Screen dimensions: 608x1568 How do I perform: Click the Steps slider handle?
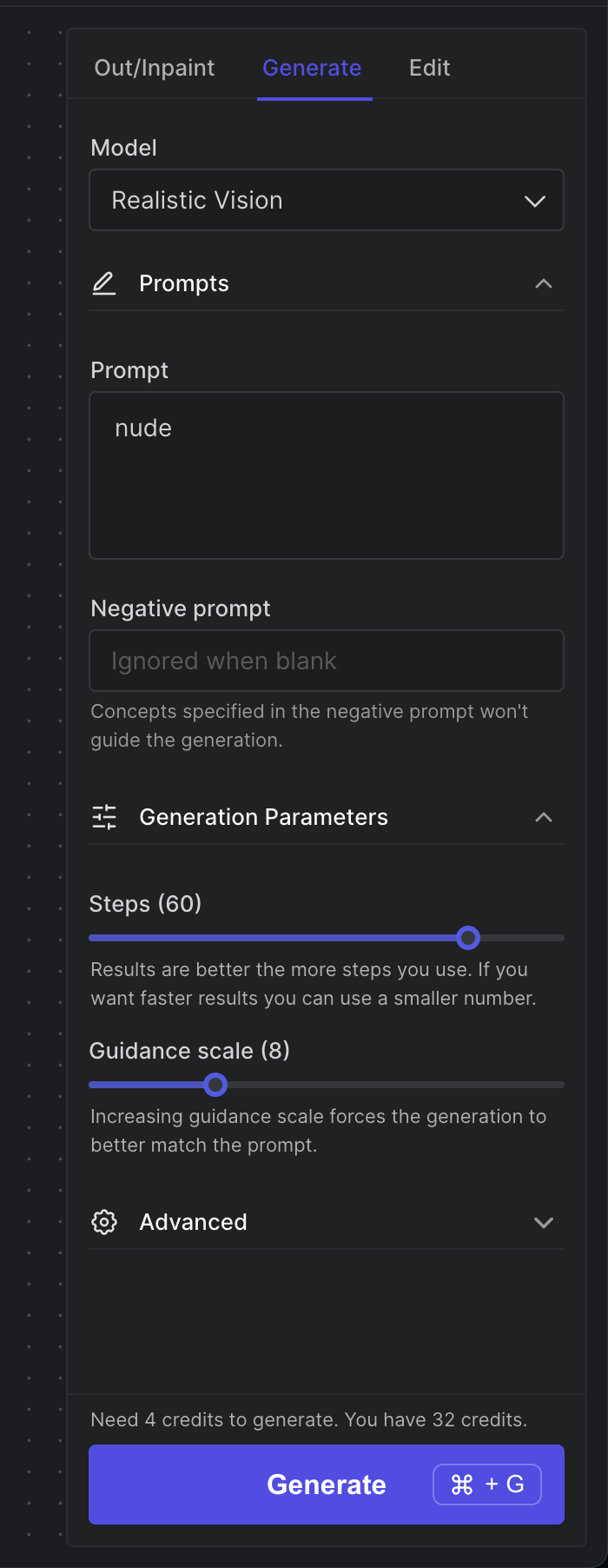[x=468, y=938]
